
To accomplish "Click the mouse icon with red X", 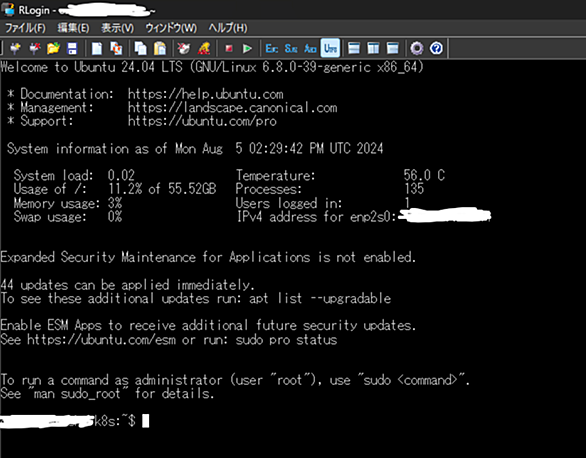I will tap(184, 48).
